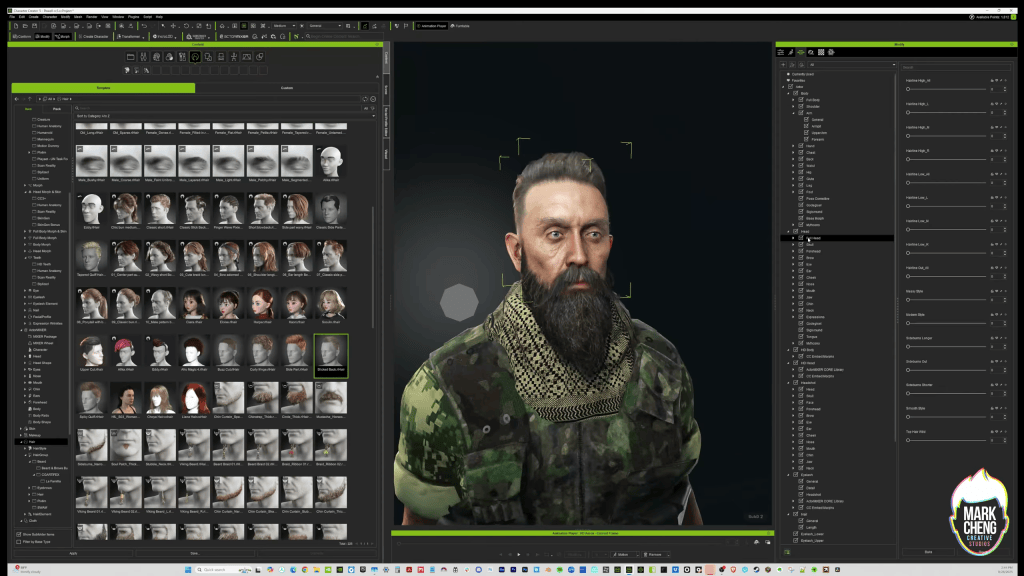Open the Actor content category icon
Screen dimensions: 1024x576
click(x=144, y=57)
